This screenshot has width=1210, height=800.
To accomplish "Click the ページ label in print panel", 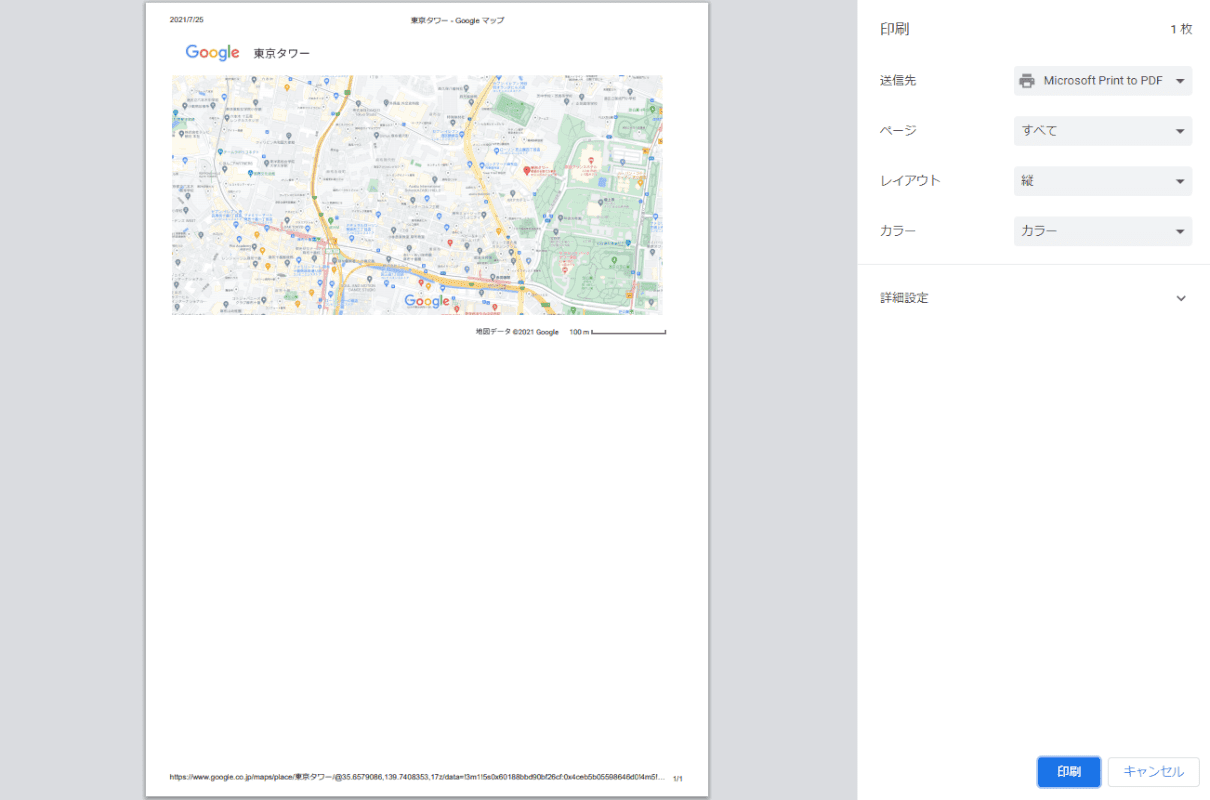I will 898,131.
